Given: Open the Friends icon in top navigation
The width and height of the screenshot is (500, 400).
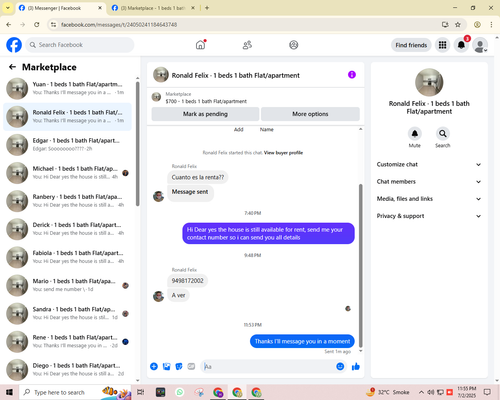Looking at the screenshot, I should pyautogui.click(x=247, y=45).
